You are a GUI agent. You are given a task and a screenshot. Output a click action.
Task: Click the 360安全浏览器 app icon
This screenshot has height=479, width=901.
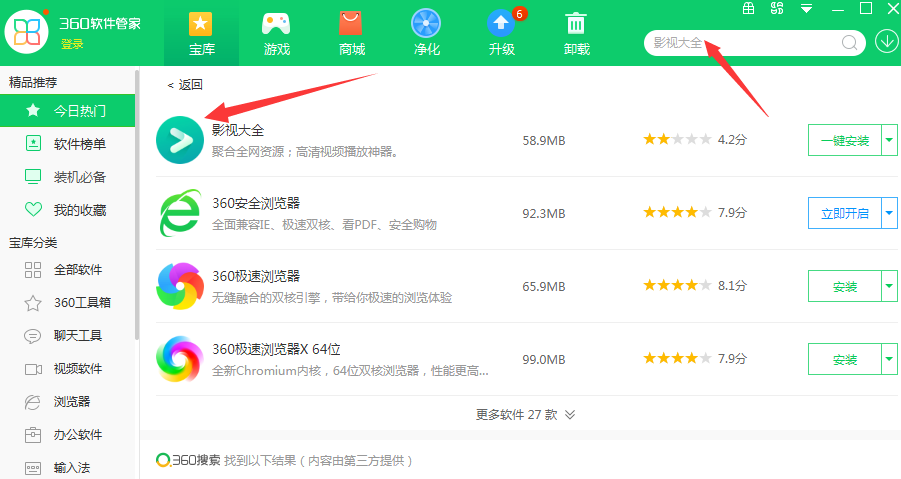[180, 213]
